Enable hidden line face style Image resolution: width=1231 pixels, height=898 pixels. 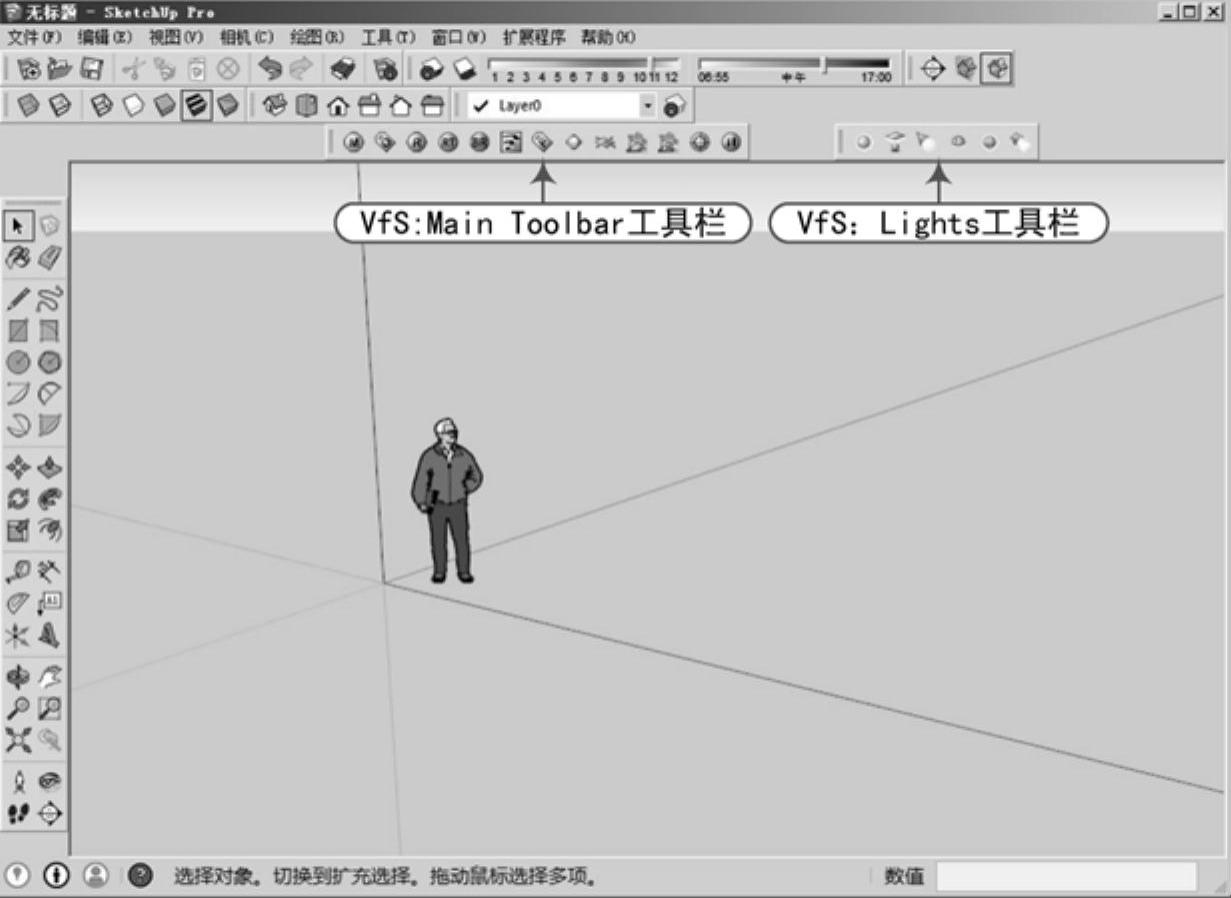tap(133, 105)
